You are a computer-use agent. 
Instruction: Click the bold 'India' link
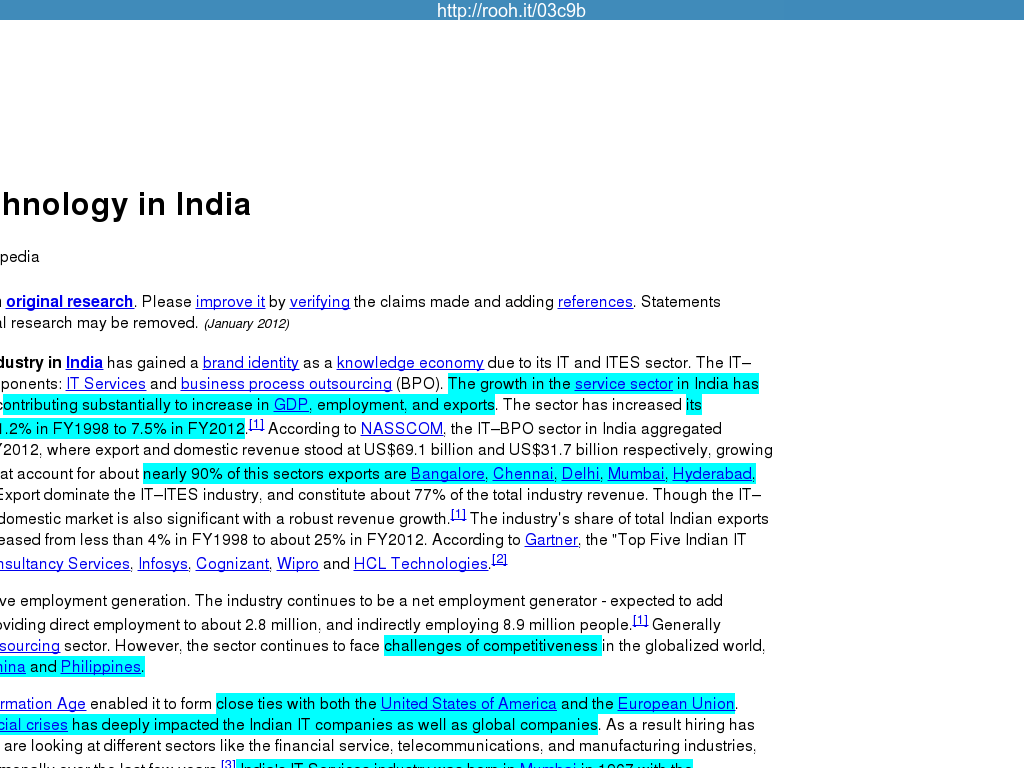84,363
